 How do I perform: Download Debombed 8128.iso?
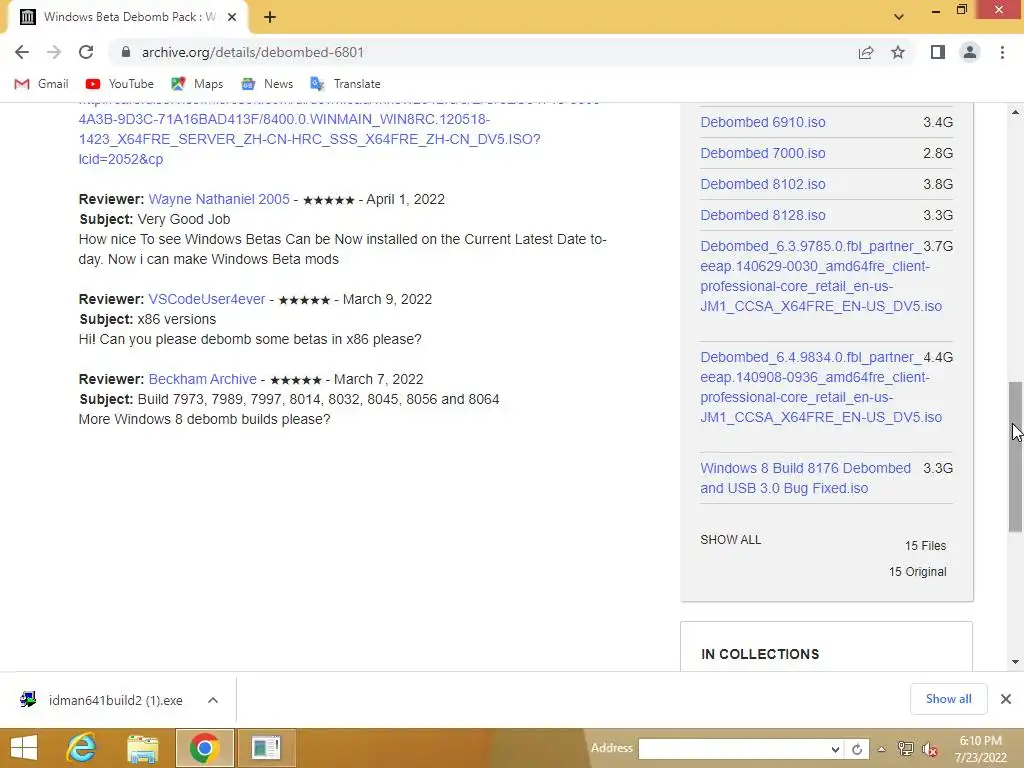point(763,215)
